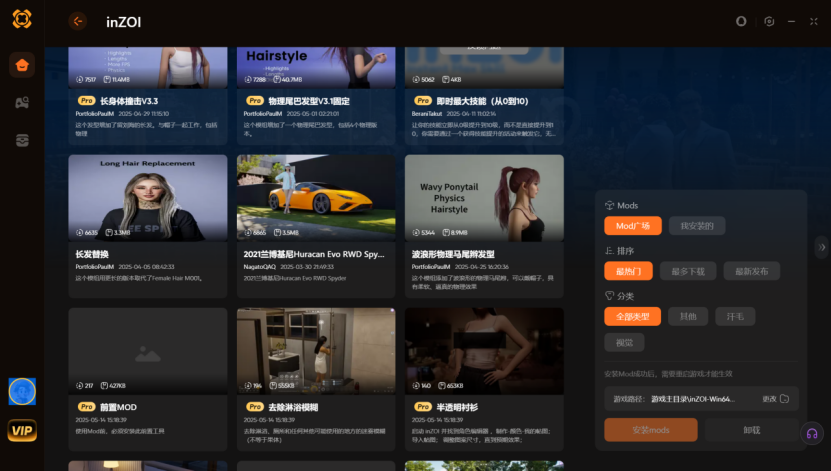Image resolution: width=831 pixels, height=471 pixels.
Task: Click the inZOI page title
Action: point(123,22)
